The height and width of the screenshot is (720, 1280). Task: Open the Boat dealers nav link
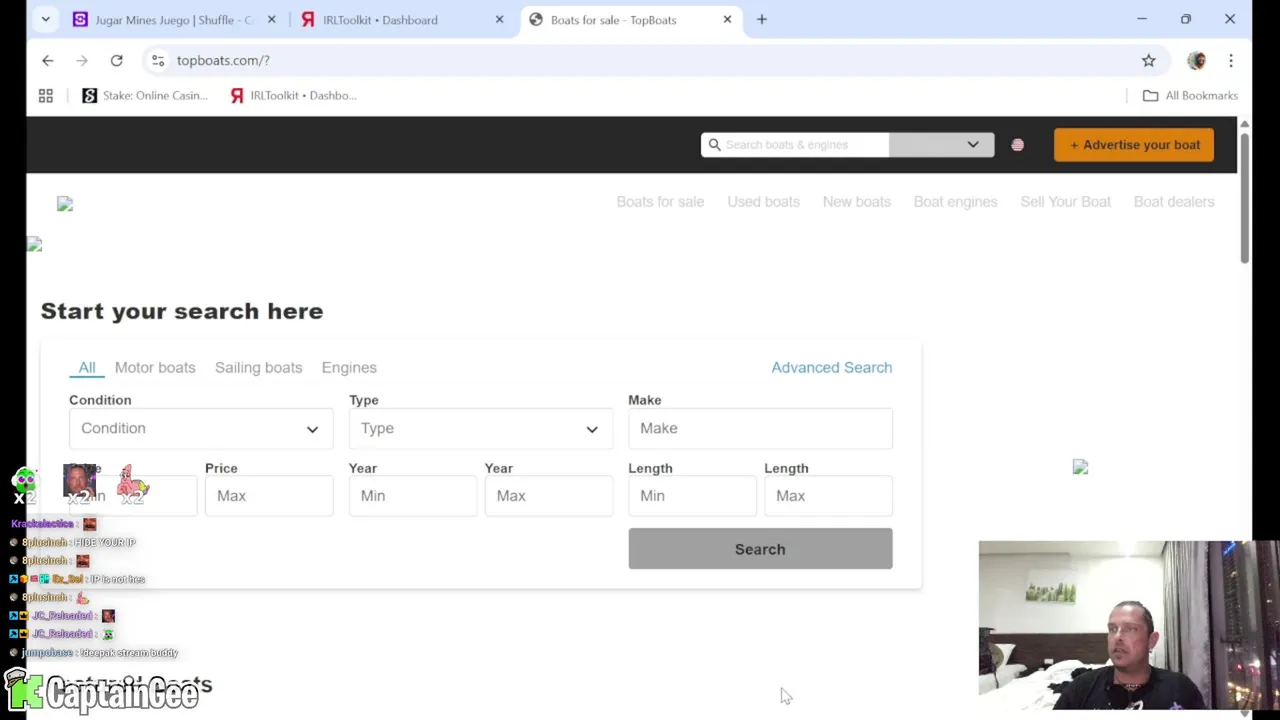click(1173, 201)
